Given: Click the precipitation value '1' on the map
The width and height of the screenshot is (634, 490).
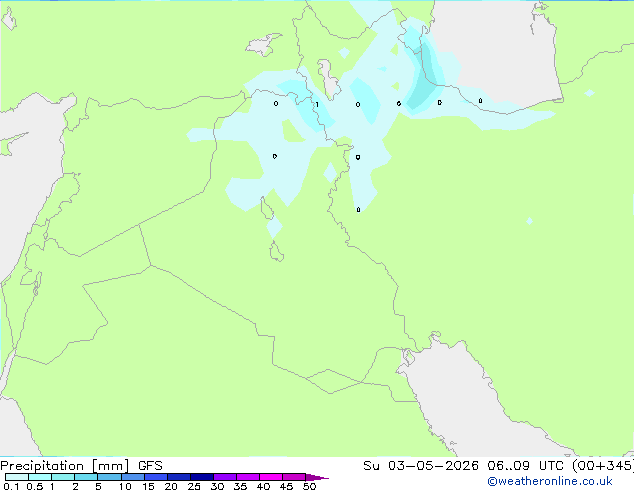Looking at the screenshot, I should coord(317,105).
